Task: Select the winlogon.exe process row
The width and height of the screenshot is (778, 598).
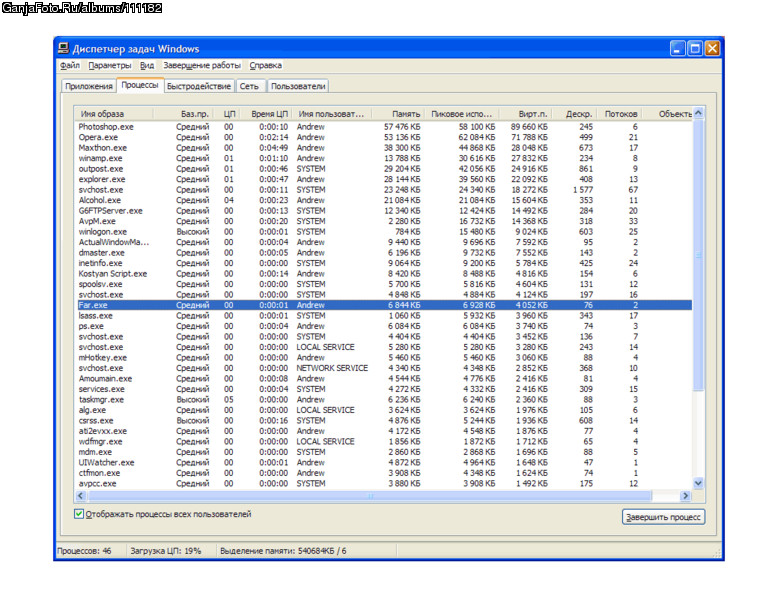Action: (x=384, y=232)
